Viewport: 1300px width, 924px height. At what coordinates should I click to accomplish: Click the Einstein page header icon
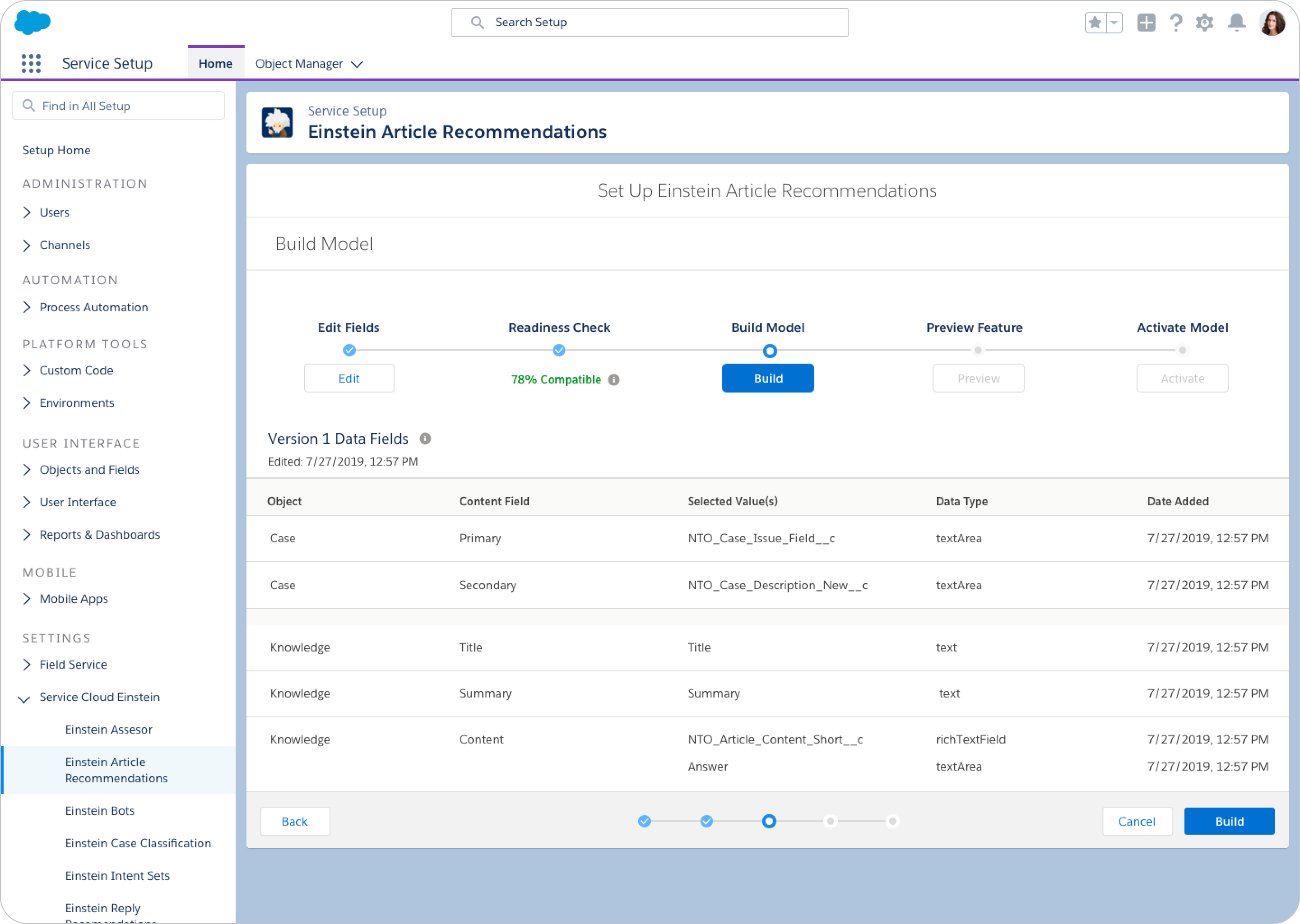tap(277, 122)
